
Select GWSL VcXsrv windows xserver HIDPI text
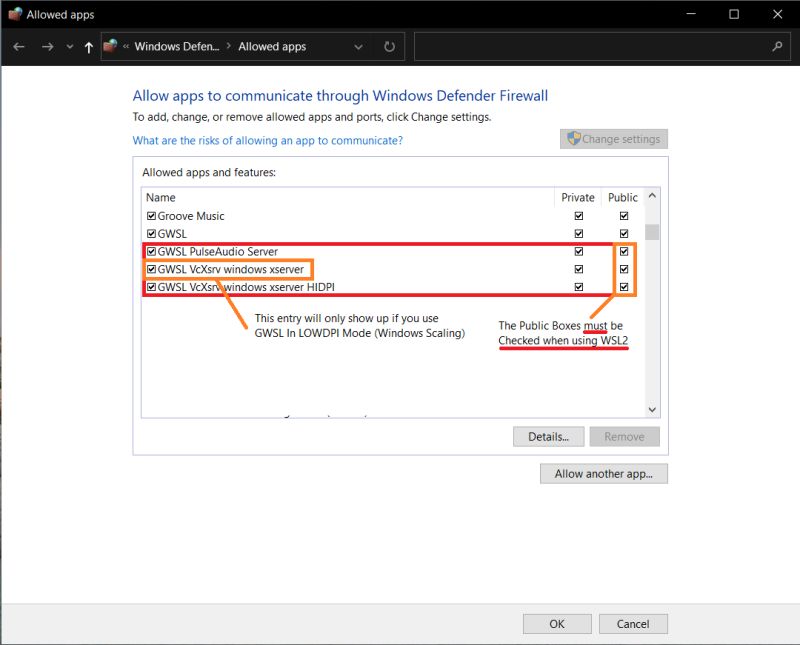(246, 287)
